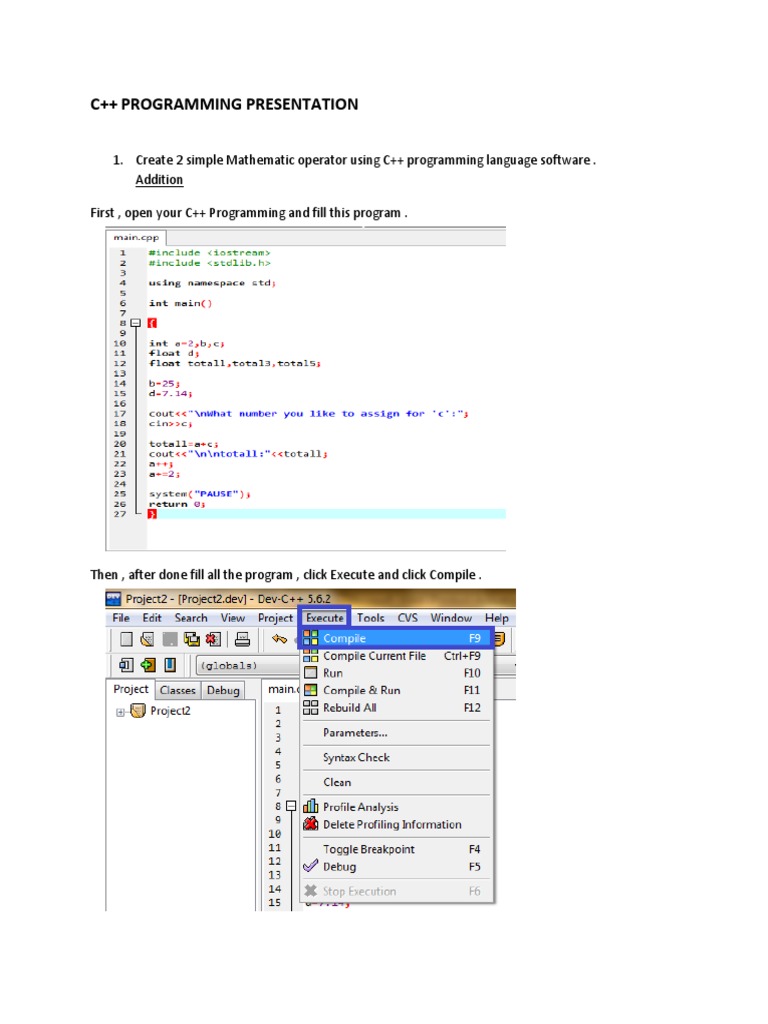Collapse fold marker at line 8 in Dev-C++ editor
768x1024 pixels.
291,806
